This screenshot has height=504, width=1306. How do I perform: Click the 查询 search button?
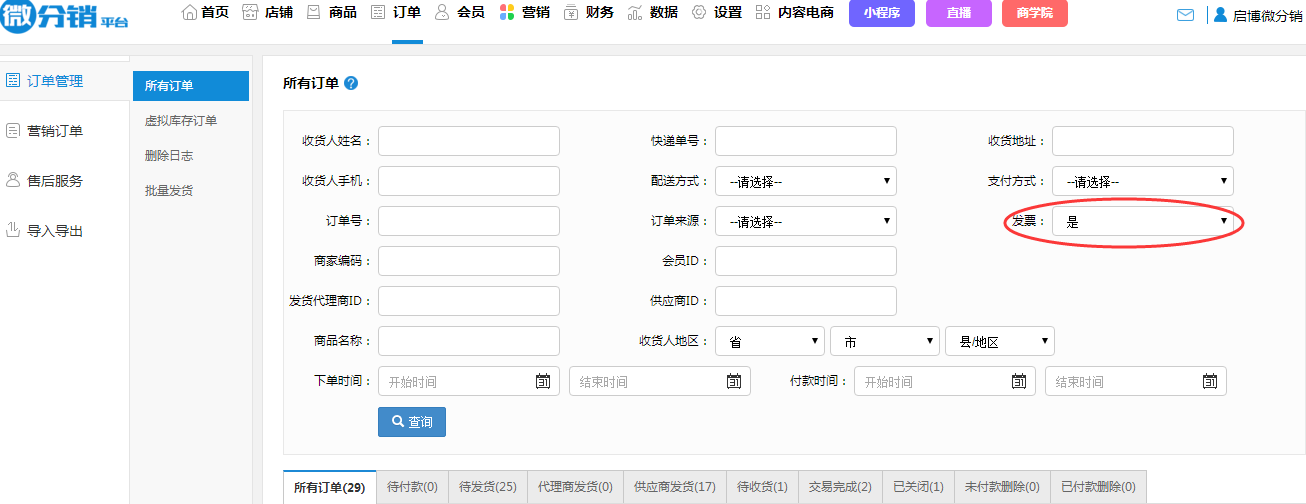411,422
